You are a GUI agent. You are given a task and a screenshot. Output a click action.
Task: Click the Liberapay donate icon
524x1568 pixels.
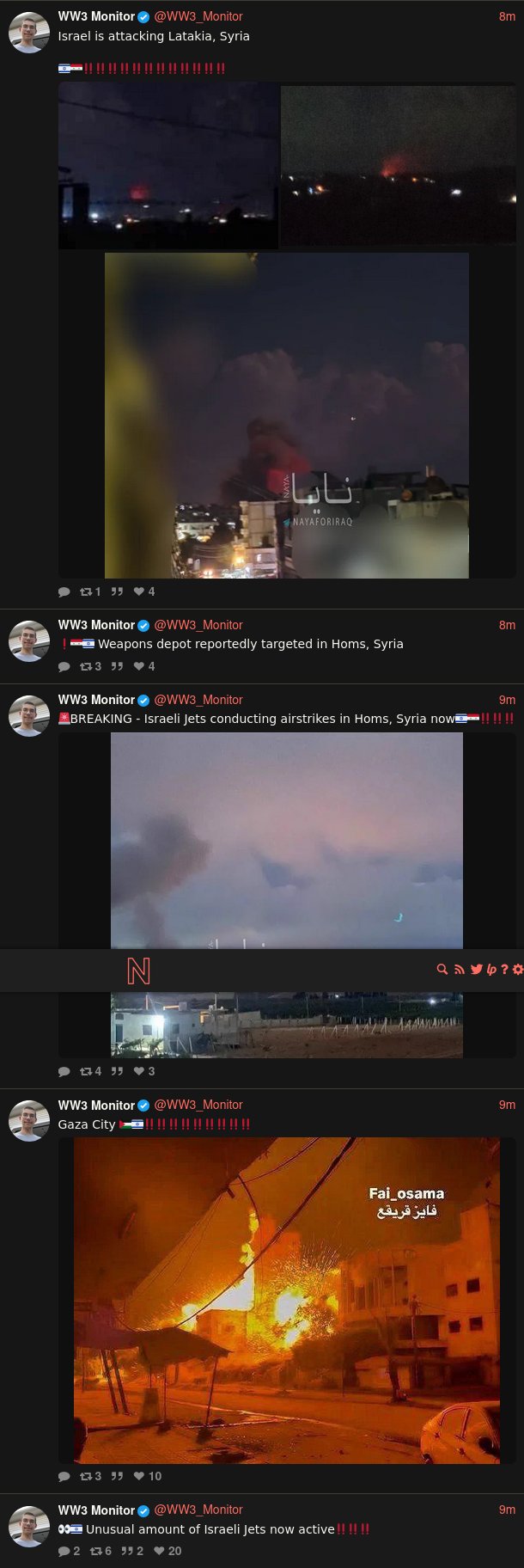point(491,970)
